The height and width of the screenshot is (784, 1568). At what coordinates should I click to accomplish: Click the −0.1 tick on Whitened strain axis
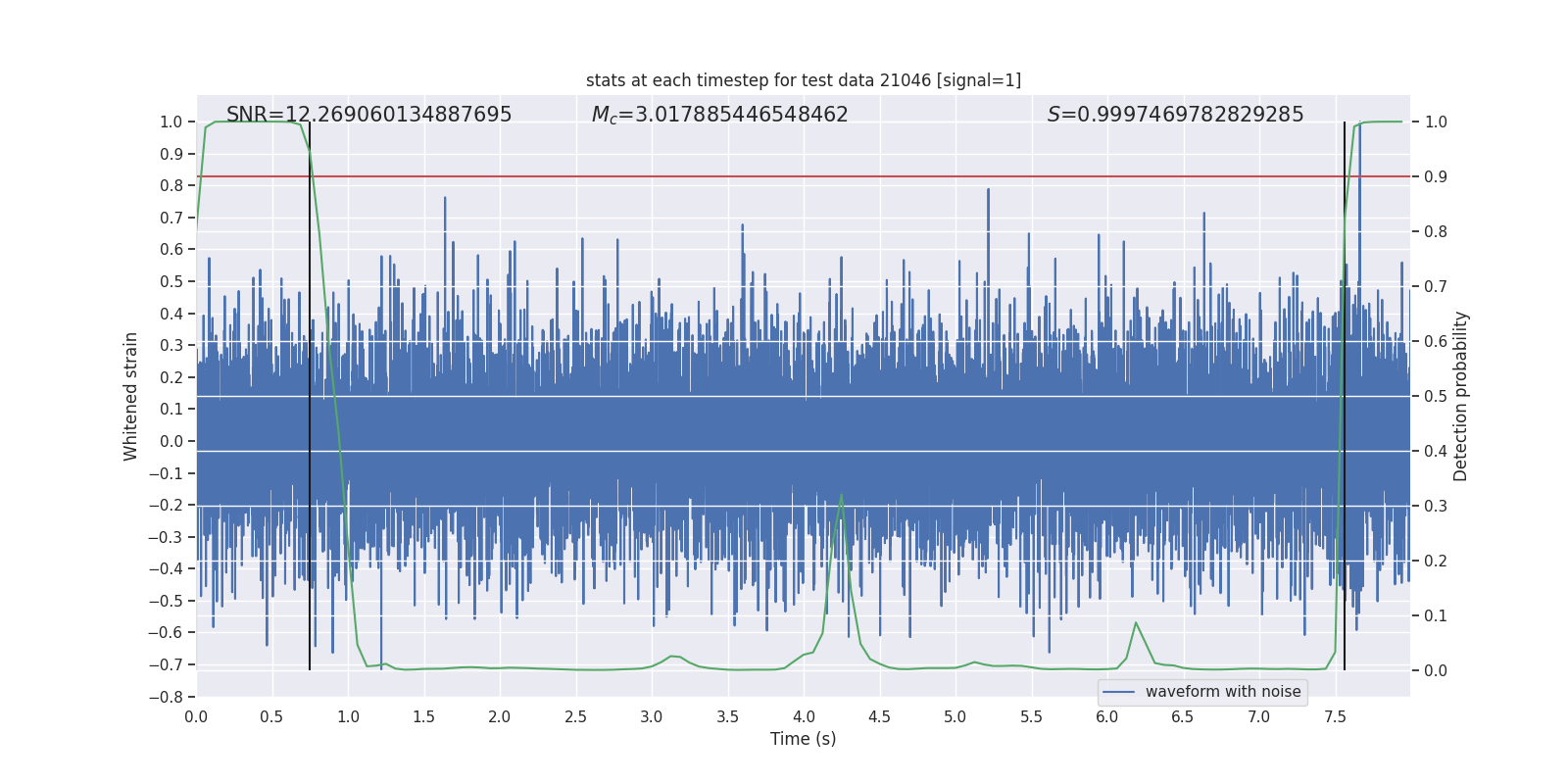tap(166, 473)
